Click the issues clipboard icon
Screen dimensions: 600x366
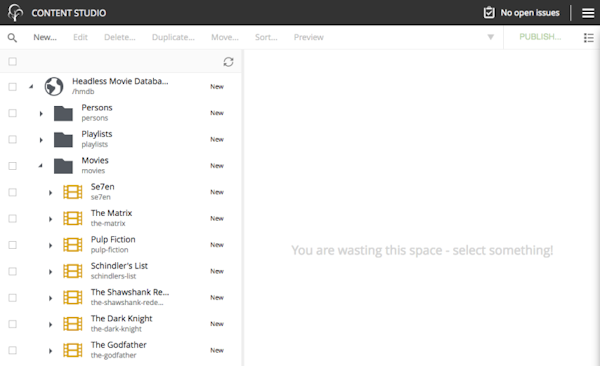tap(489, 13)
